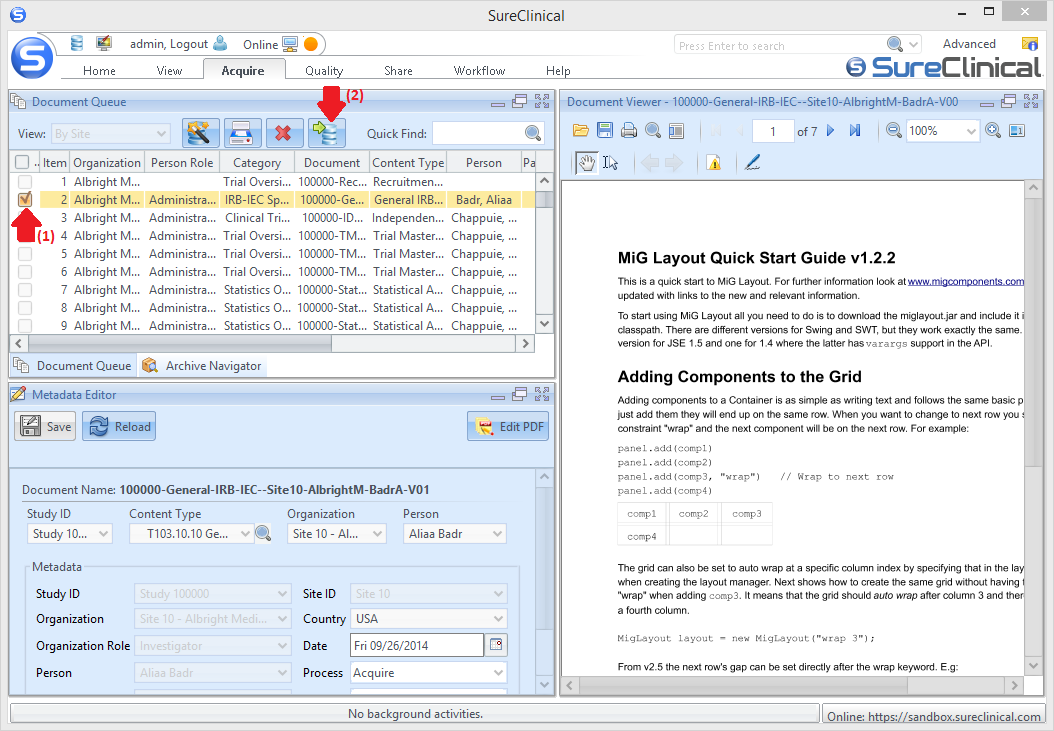Select the hand pan tool

(587, 163)
